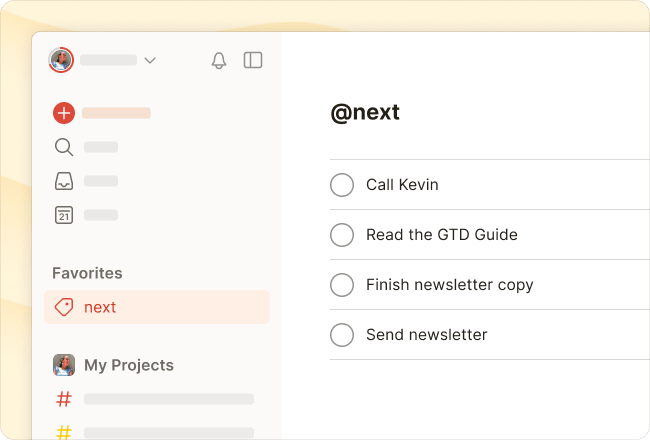
Task: Click the yellow hash project icon
Action: pyautogui.click(x=64, y=432)
